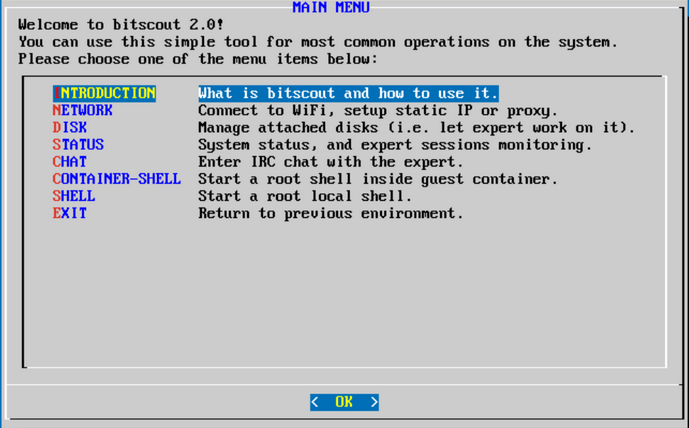The height and width of the screenshot is (428, 689).
Task: Click the MAIN MENU dialog title
Action: click(331, 7)
